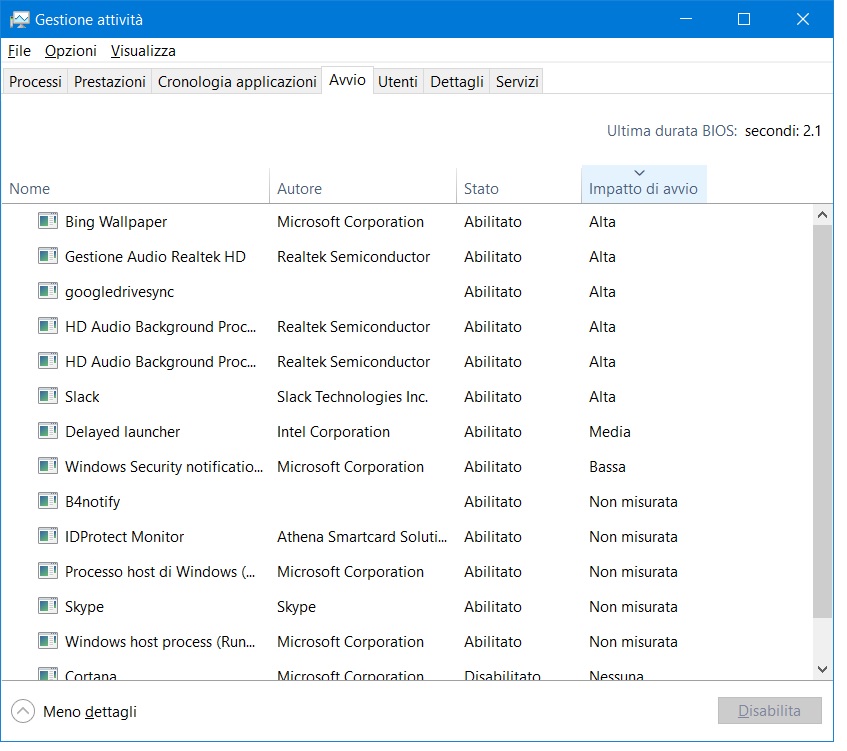847x751 pixels.
Task: Click the Ultima durata BIOS label
Action: point(671,131)
